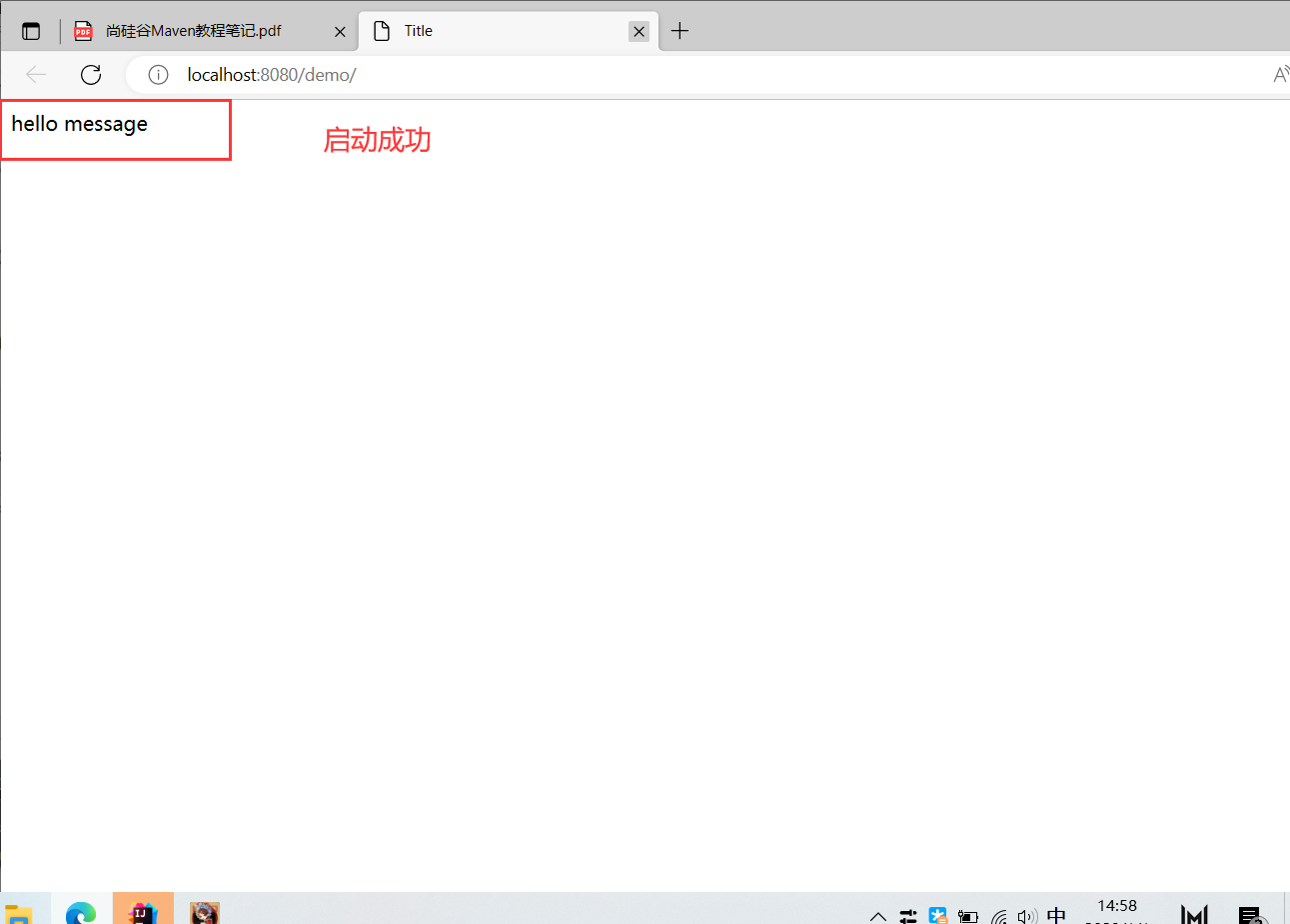View site information icon in address bar
Screen dimensions: 1290x924
[158, 75]
